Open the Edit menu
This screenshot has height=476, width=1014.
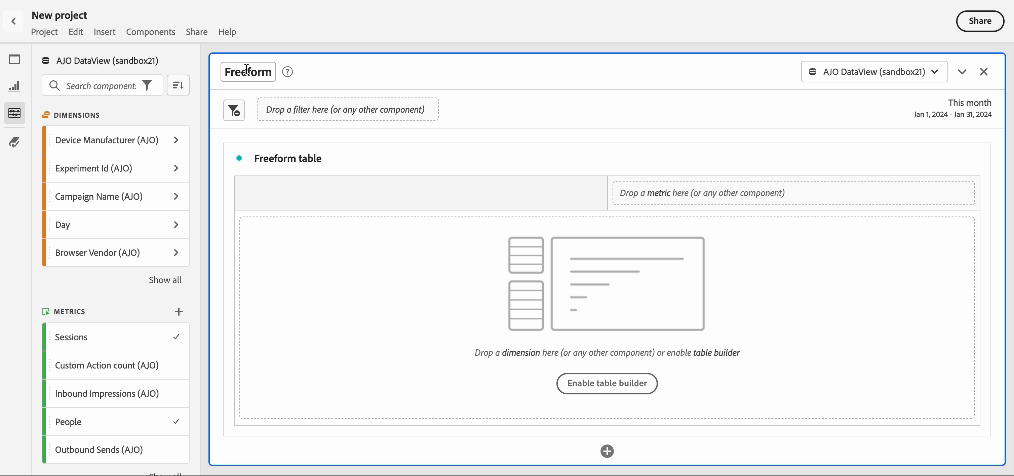click(x=76, y=32)
